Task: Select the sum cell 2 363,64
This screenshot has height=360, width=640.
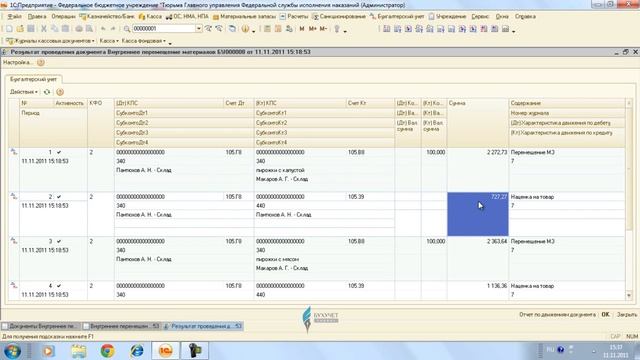Action: click(478, 258)
